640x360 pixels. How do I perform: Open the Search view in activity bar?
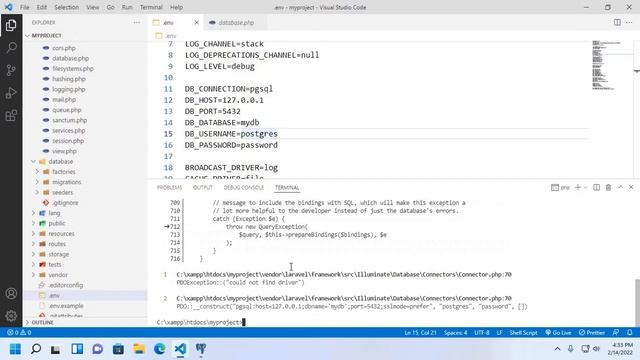click(11, 48)
